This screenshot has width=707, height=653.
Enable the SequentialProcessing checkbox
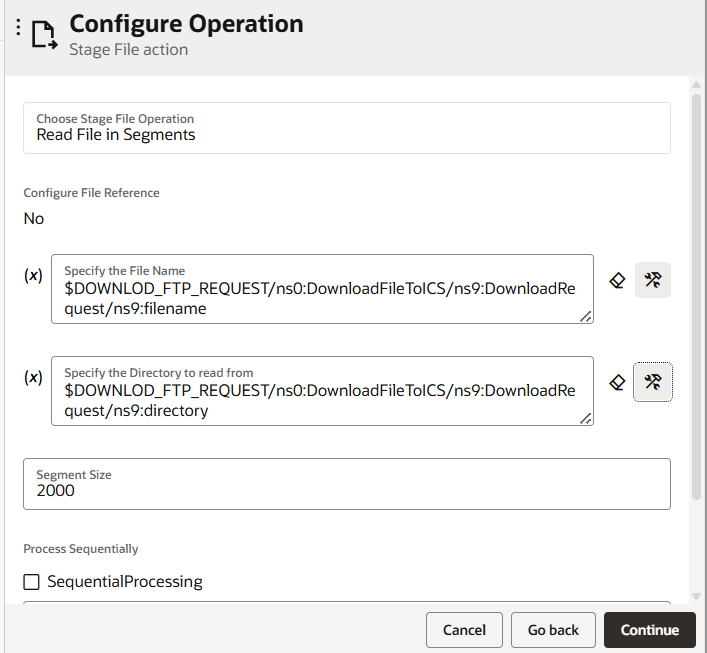point(32,582)
